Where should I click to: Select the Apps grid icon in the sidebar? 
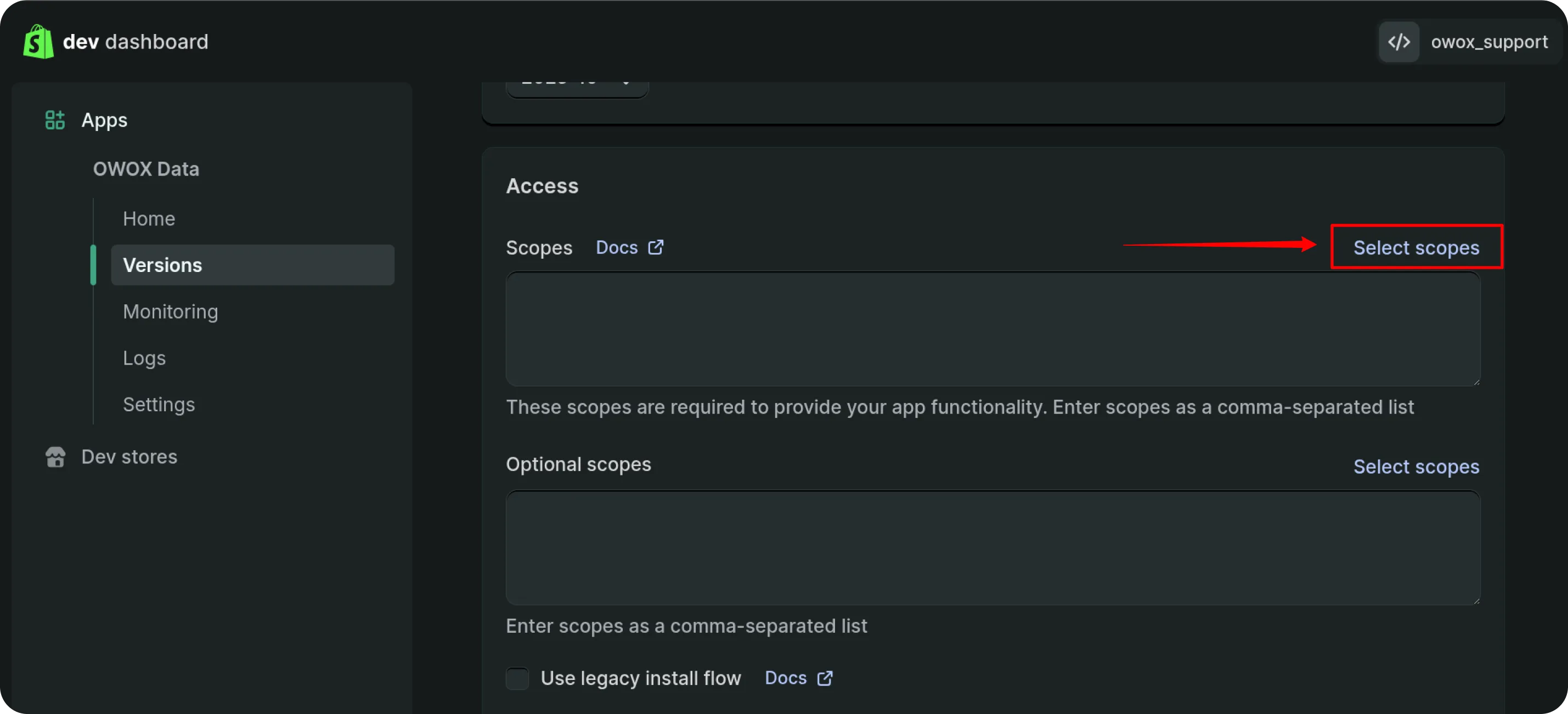click(55, 120)
